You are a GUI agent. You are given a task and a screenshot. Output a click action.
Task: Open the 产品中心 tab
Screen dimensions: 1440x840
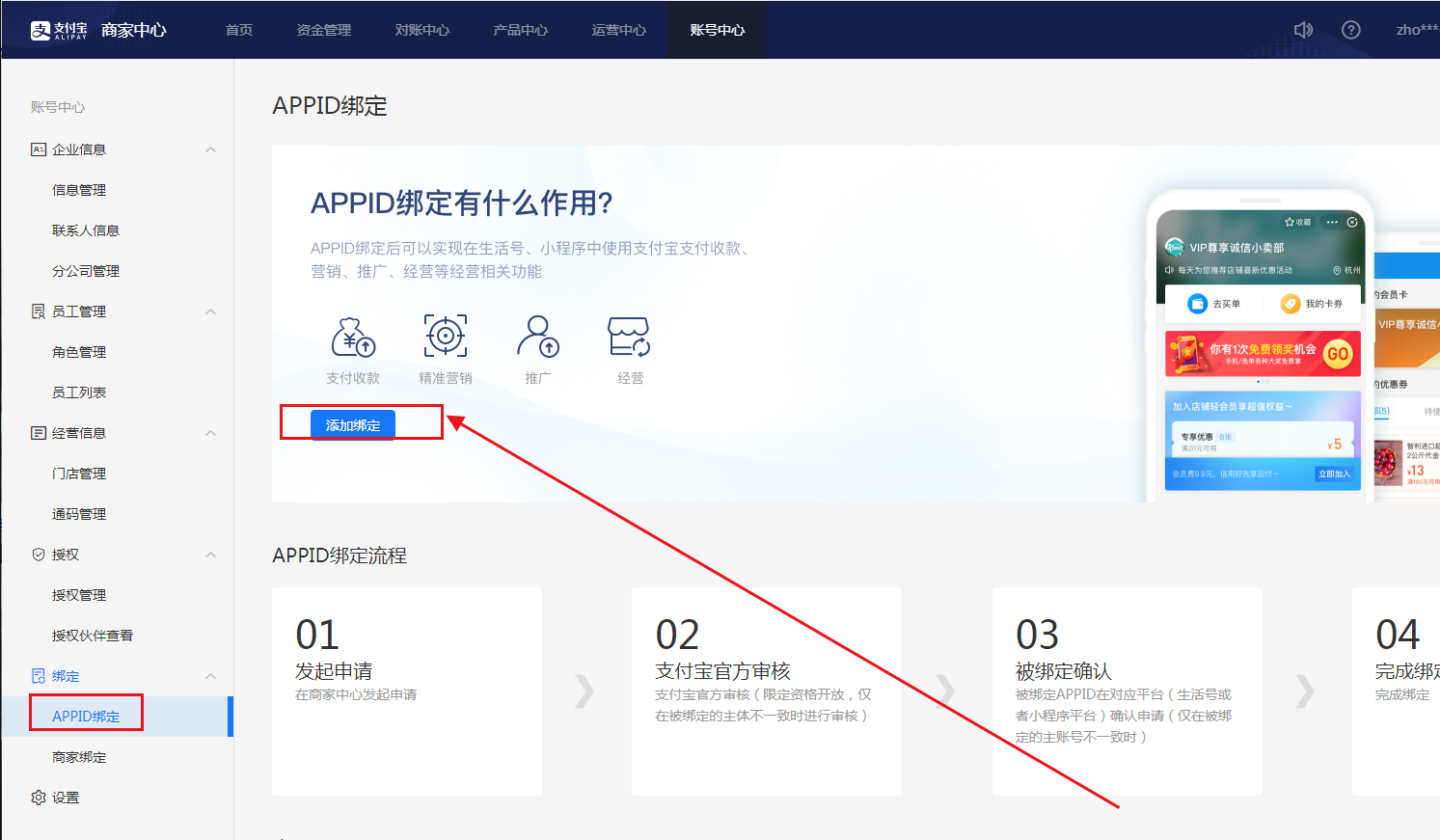(521, 30)
